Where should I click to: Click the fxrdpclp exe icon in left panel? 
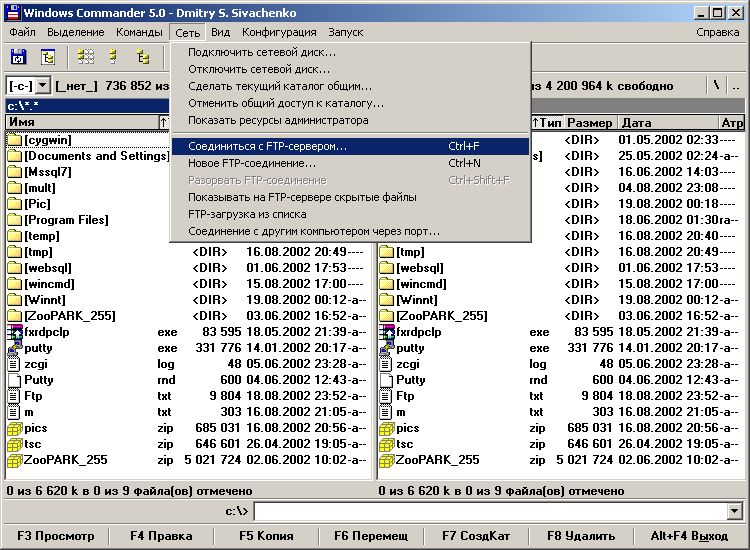click(x=14, y=331)
